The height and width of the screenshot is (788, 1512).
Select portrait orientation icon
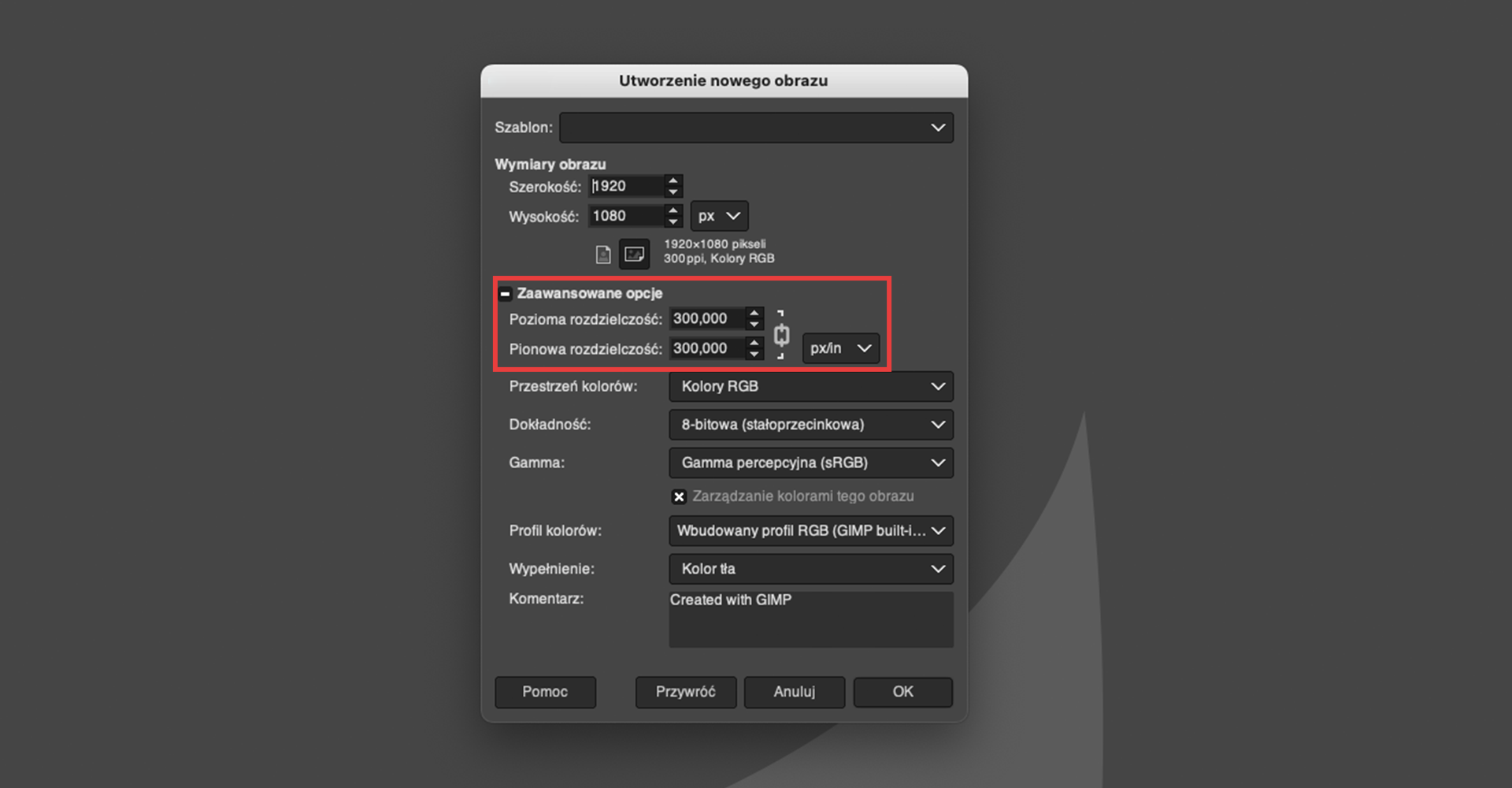coord(603,255)
